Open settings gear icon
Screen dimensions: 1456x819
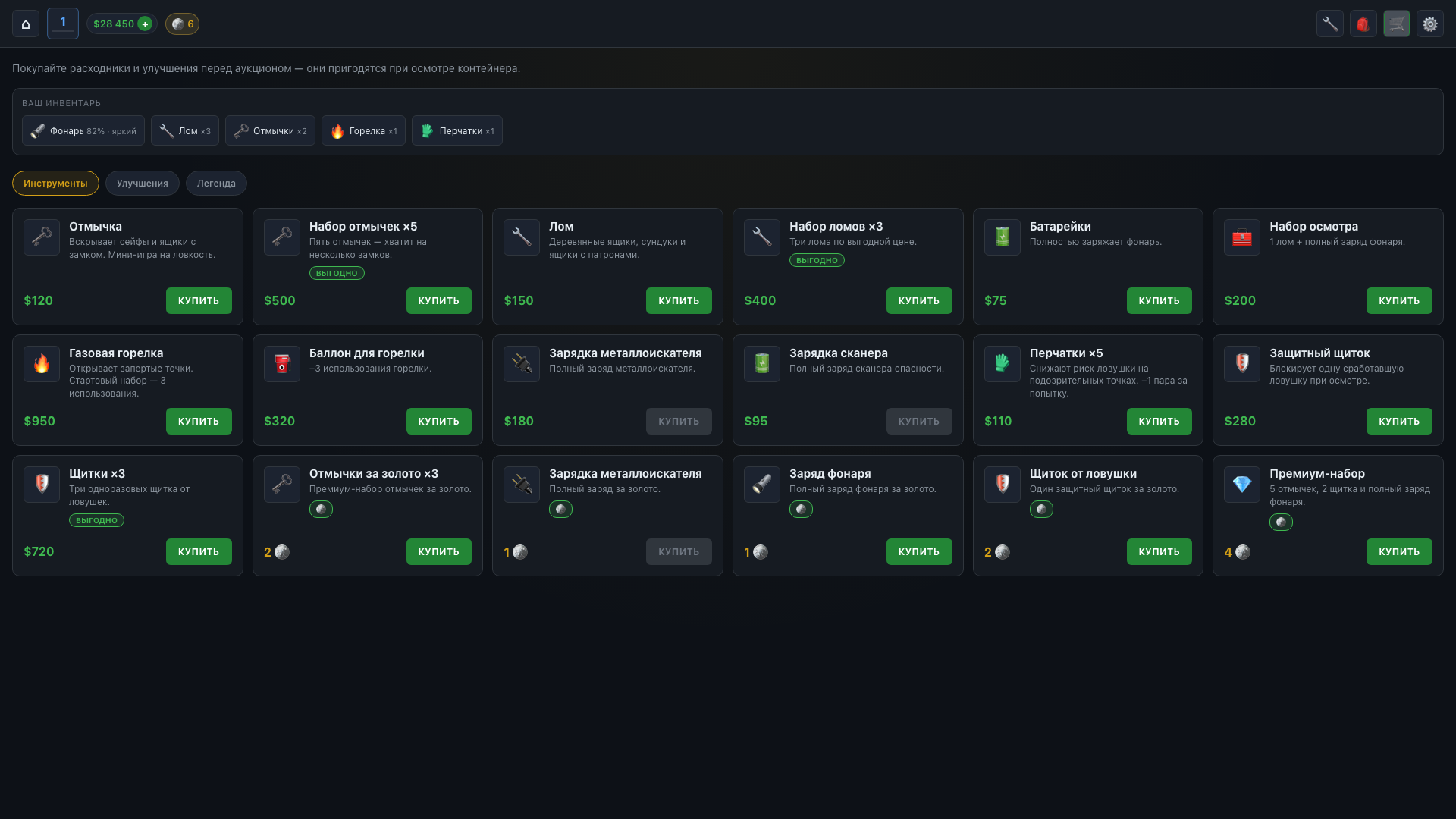(x=1430, y=24)
